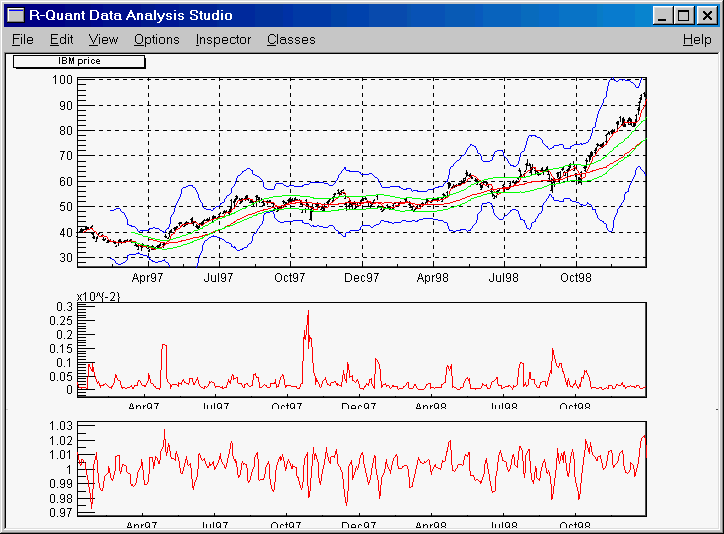724x534 pixels.
Task: Open the Help menu
Action: pyautogui.click(x=697, y=39)
